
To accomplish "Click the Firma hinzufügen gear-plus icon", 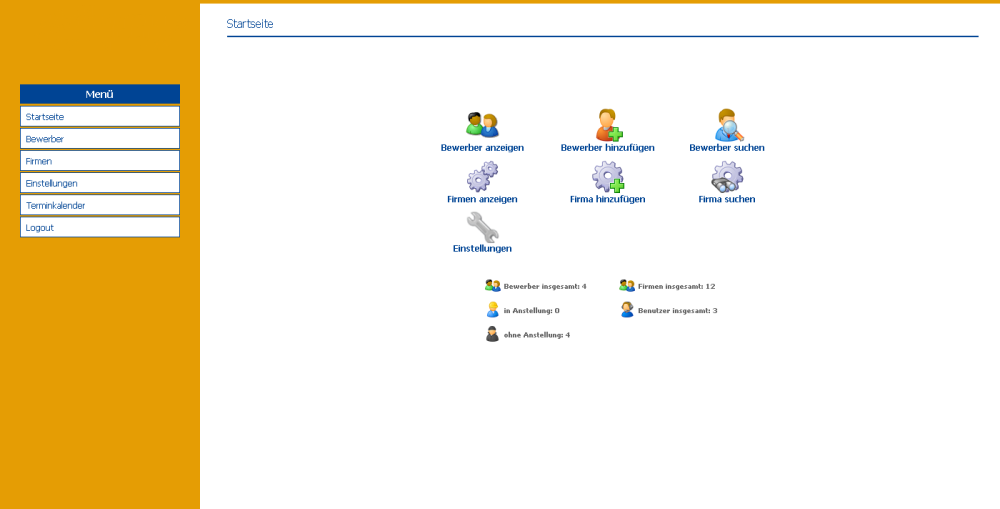I will tap(608, 177).
